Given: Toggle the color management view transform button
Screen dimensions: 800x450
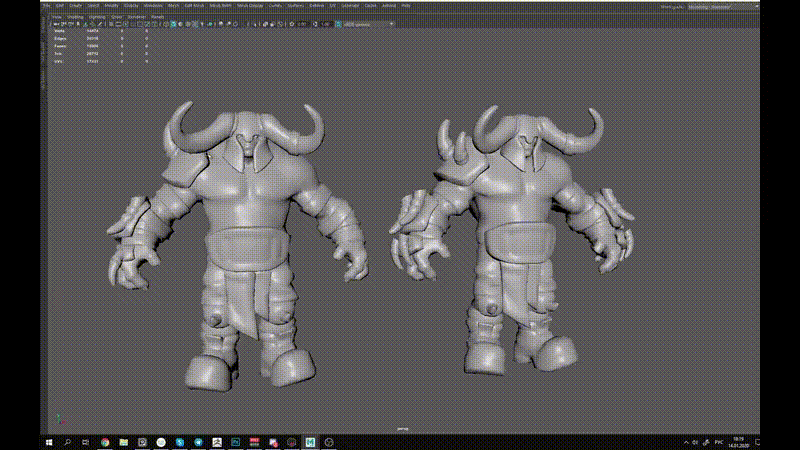Looking at the screenshot, I should pos(337,23).
